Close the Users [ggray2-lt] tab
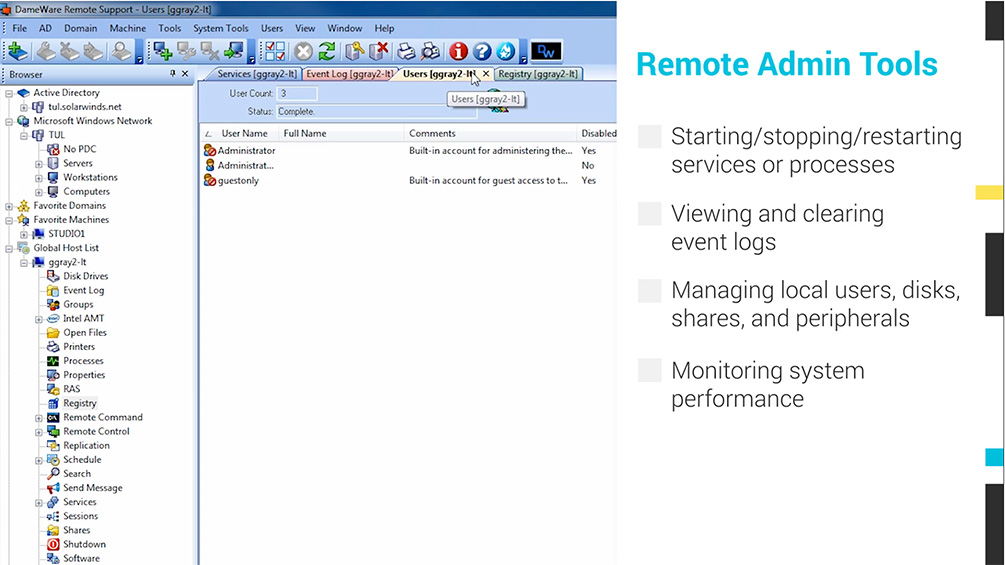 point(486,74)
